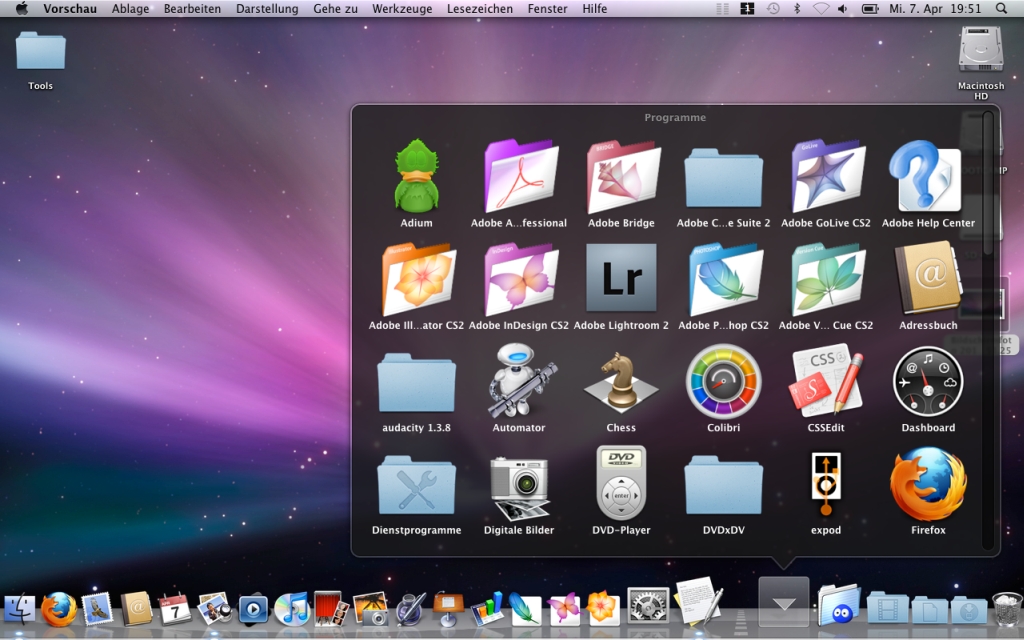1024x640 pixels.
Task: Open Adobe Lightroom 2
Action: pos(621,278)
